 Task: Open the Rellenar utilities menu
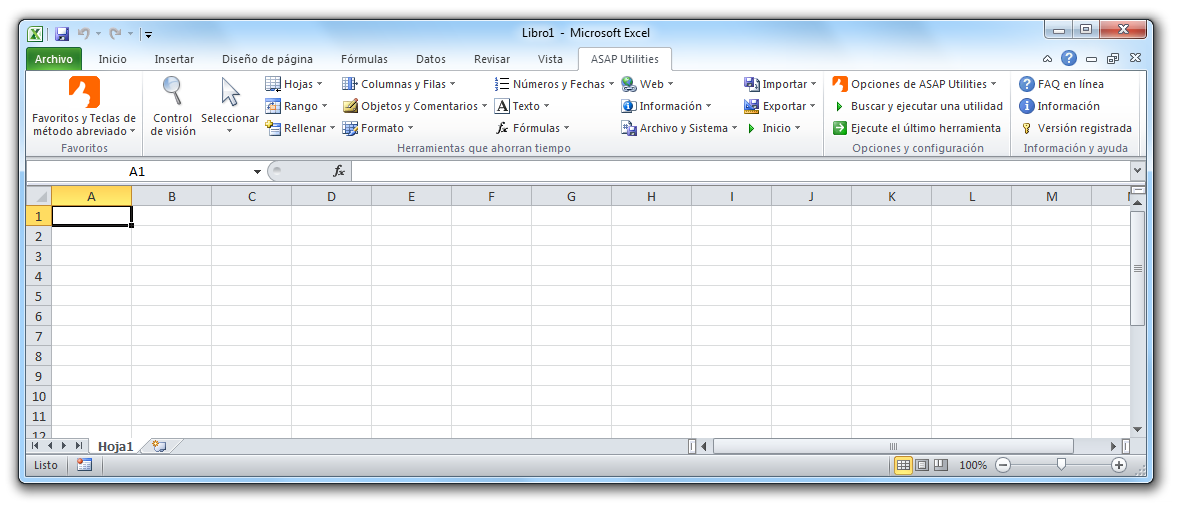300,128
